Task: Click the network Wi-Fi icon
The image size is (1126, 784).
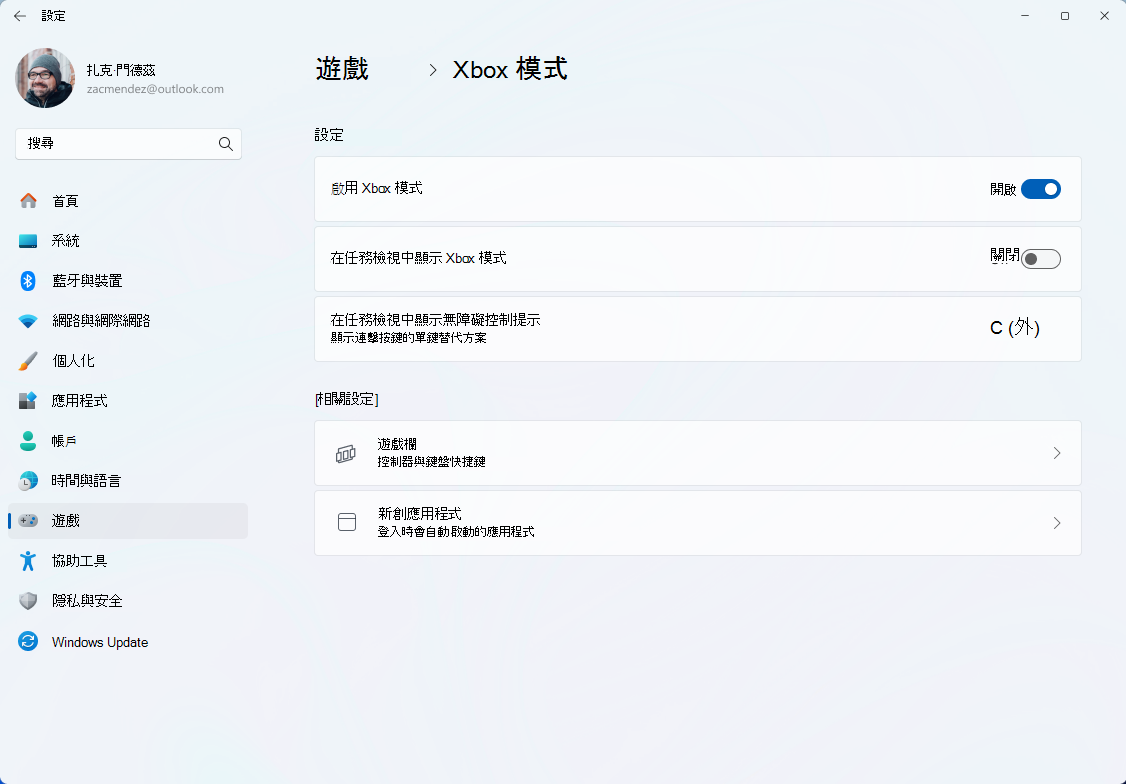Action: (x=28, y=321)
